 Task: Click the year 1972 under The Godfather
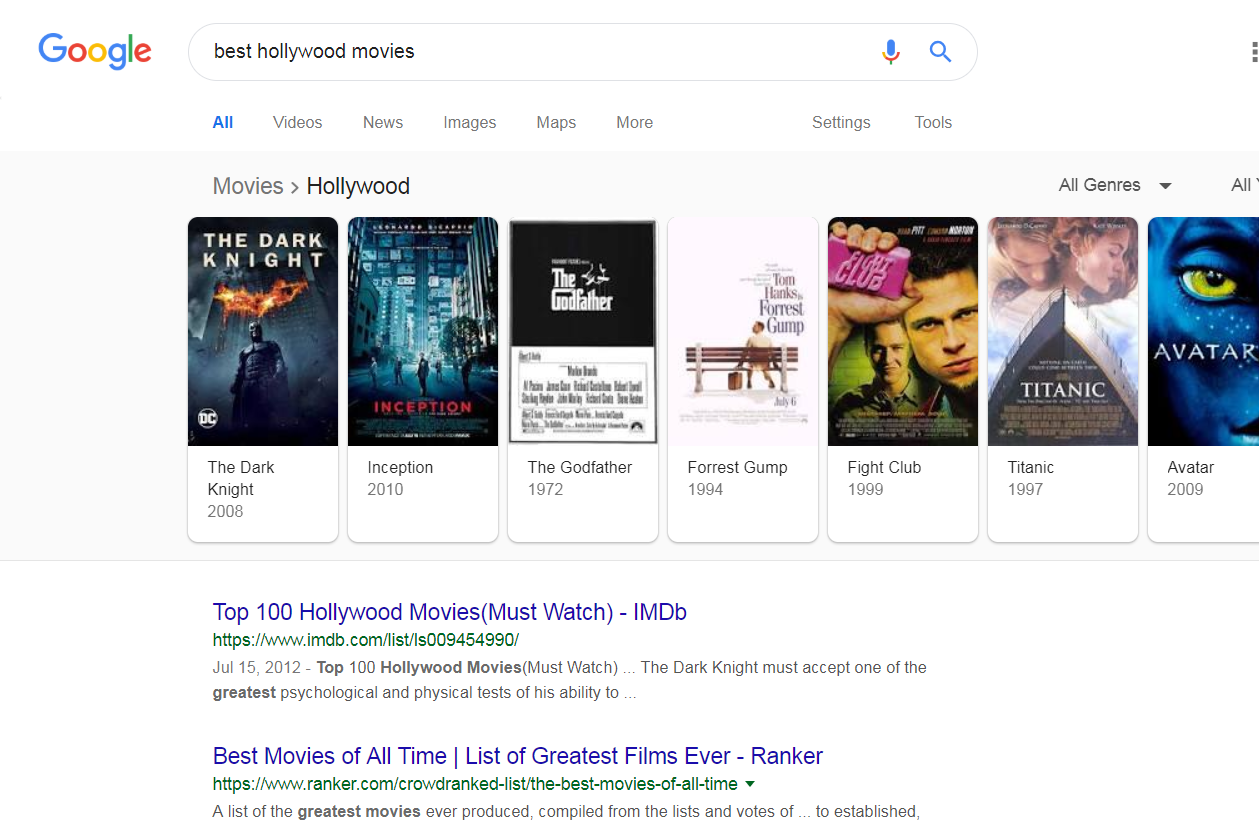point(545,489)
